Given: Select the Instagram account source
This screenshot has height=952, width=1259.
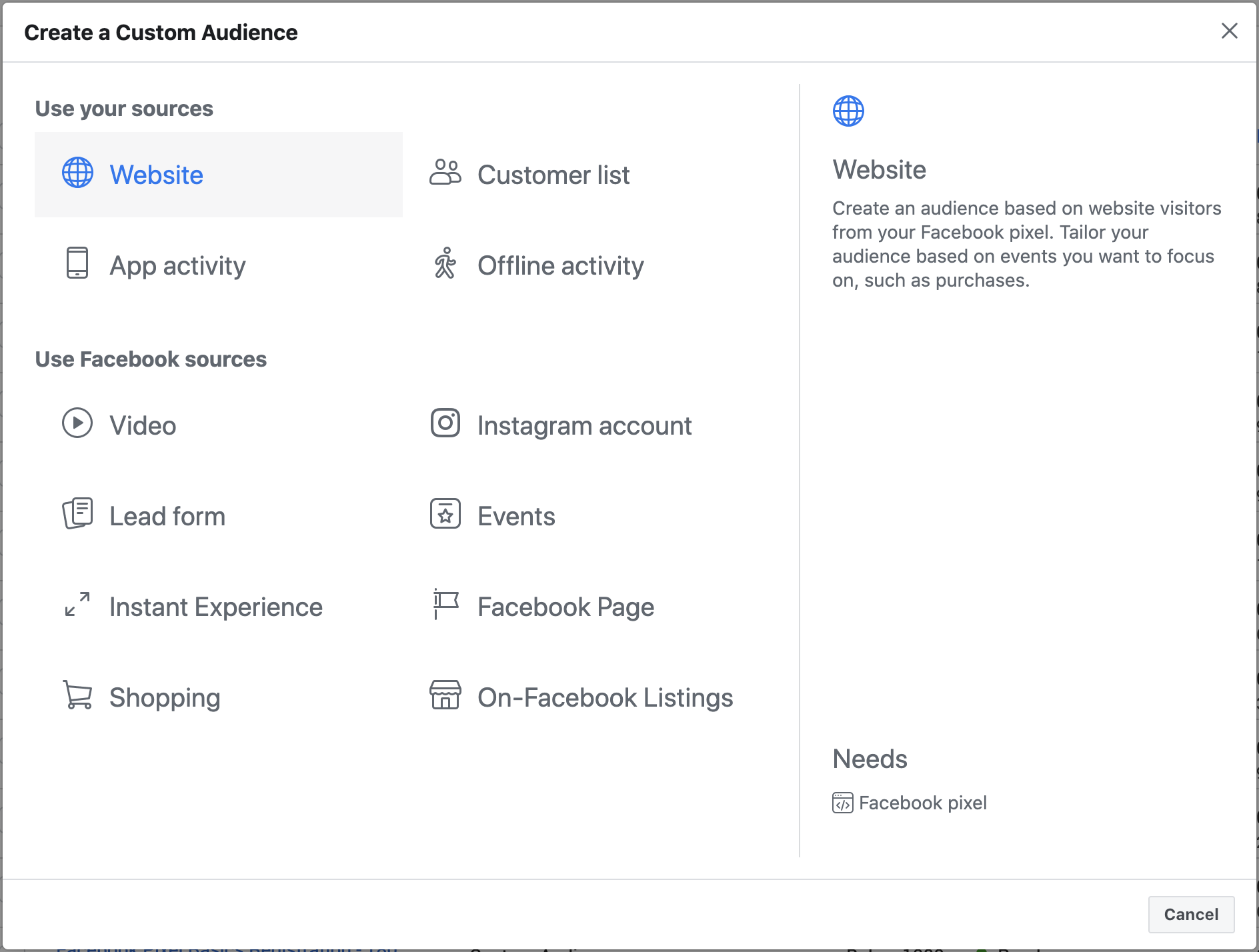Looking at the screenshot, I should [x=587, y=425].
